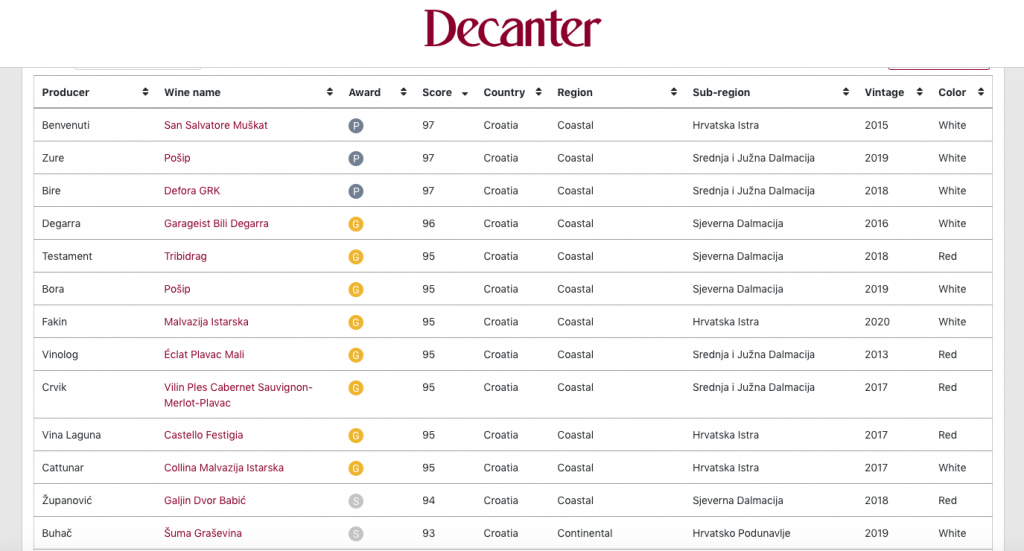Click Silver award badge for Galjin Dvor Babić
This screenshot has width=1024, height=551.
(356, 501)
